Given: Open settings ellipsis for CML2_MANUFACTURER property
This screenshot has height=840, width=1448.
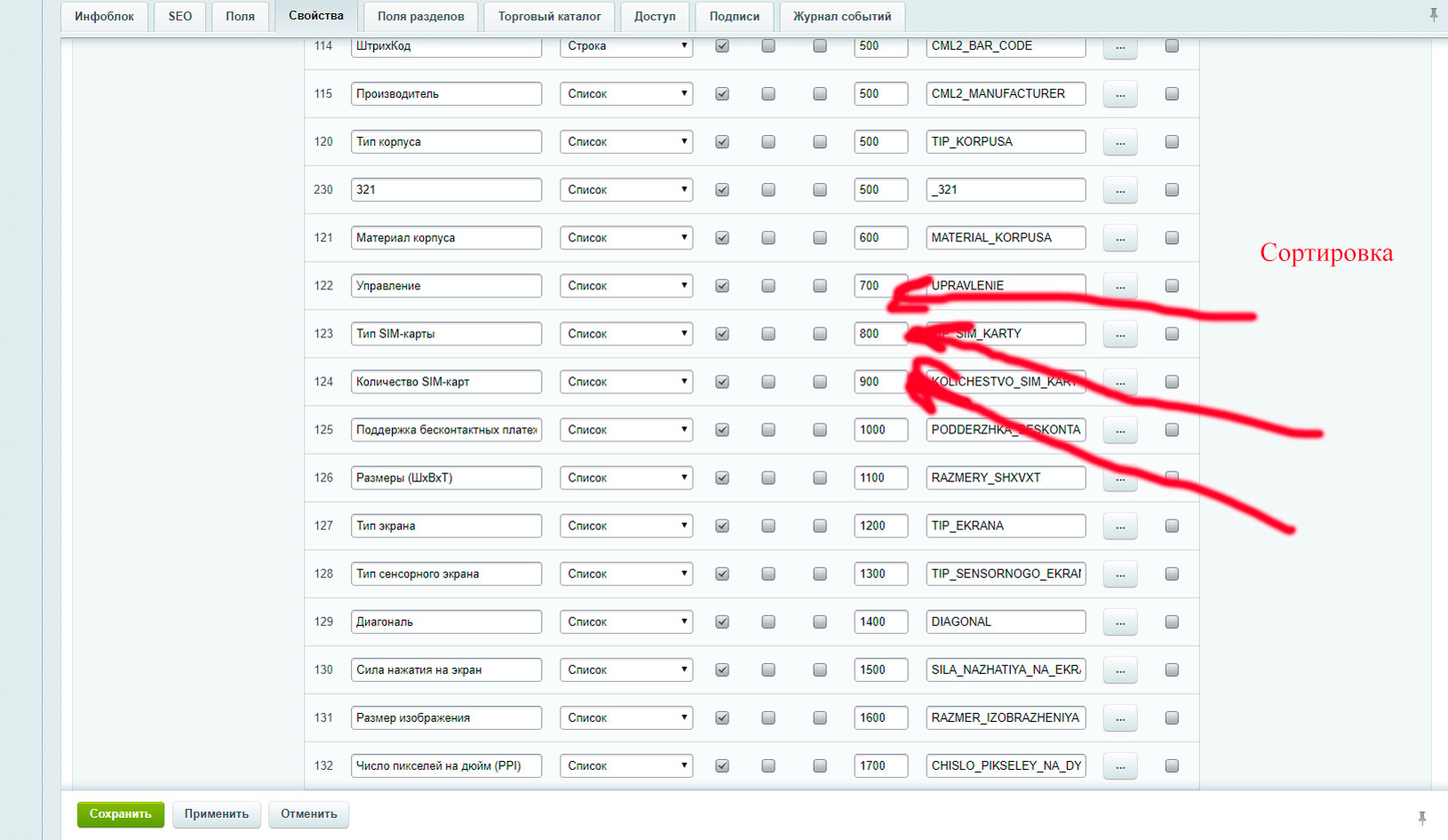Looking at the screenshot, I should click(x=1119, y=94).
